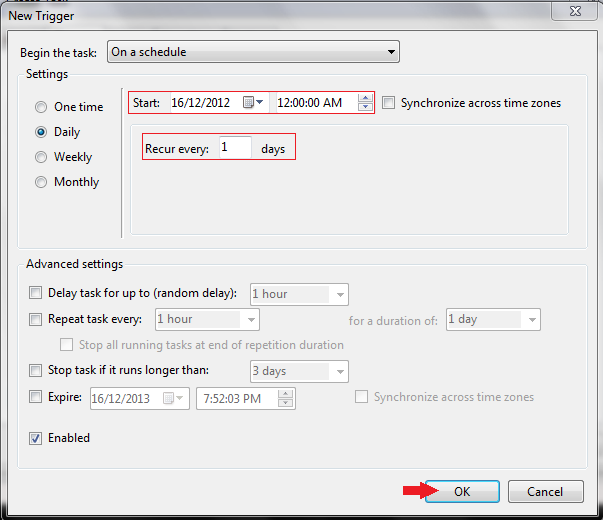Decrease Start time with down spinner arrow
Screen dimensions: 603x520
[x=365, y=107]
